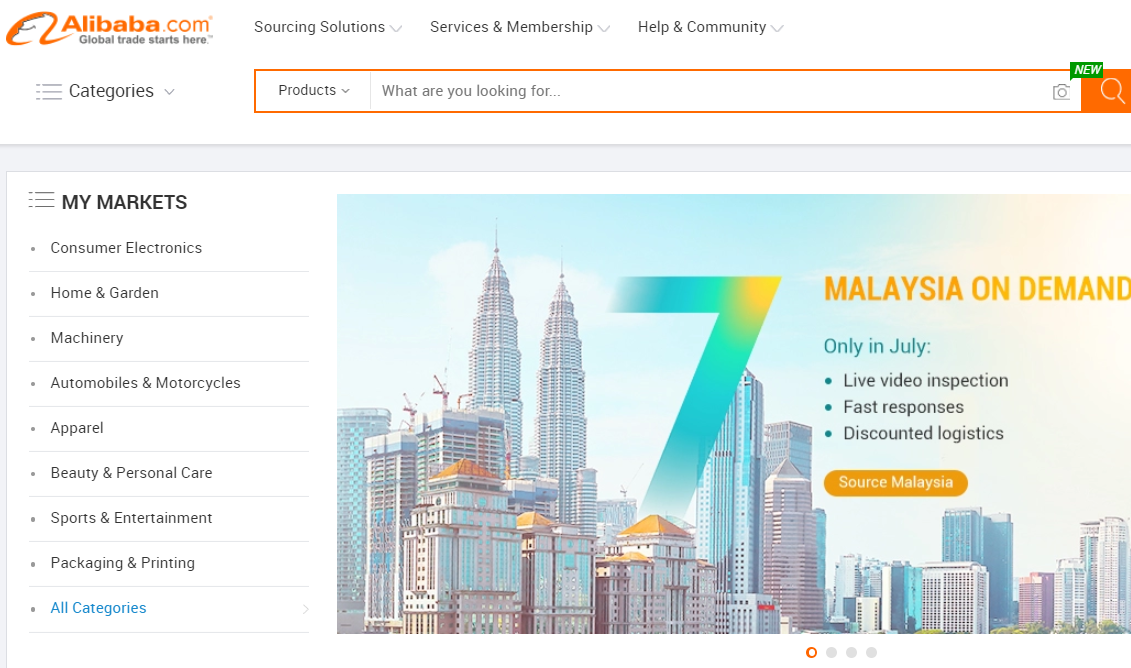Open the Products search type dropdown
Image resolution: width=1131 pixels, height=668 pixels.
point(314,90)
